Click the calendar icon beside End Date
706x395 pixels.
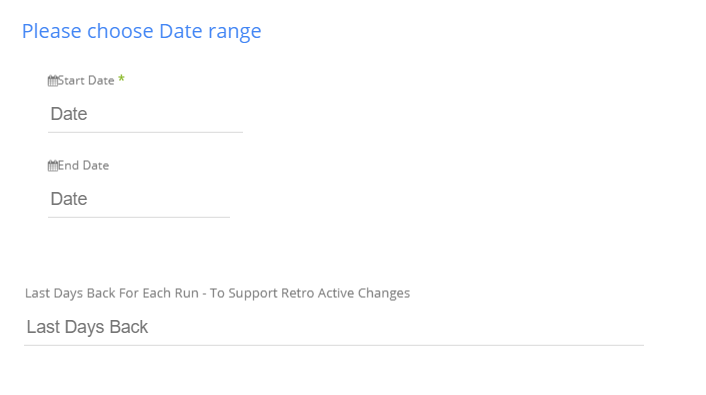(x=53, y=166)
